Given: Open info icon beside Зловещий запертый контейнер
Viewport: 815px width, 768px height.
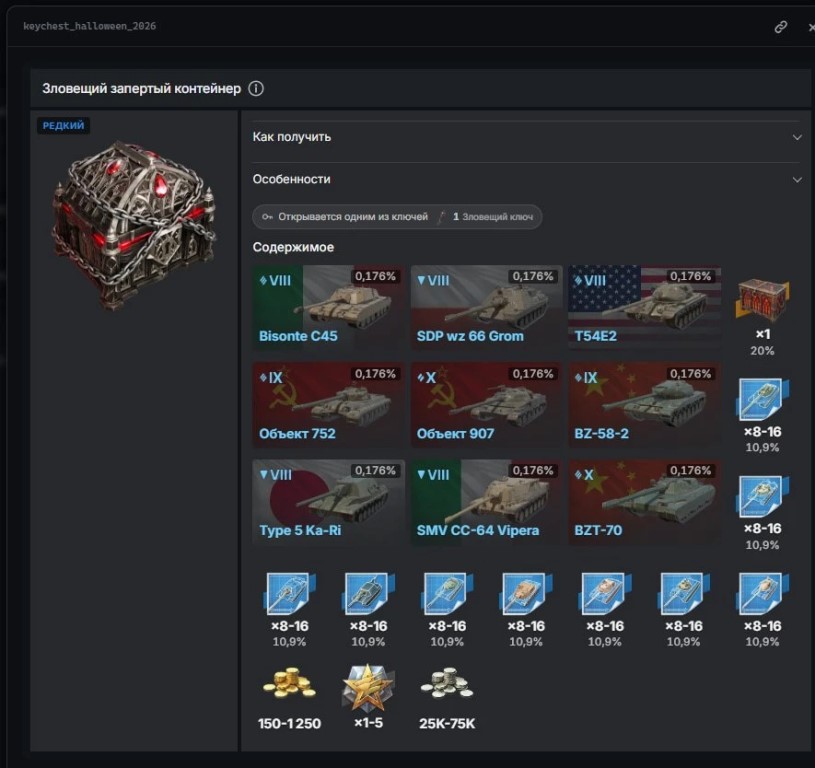Looking at the screenshot, I should pos(256,89).
